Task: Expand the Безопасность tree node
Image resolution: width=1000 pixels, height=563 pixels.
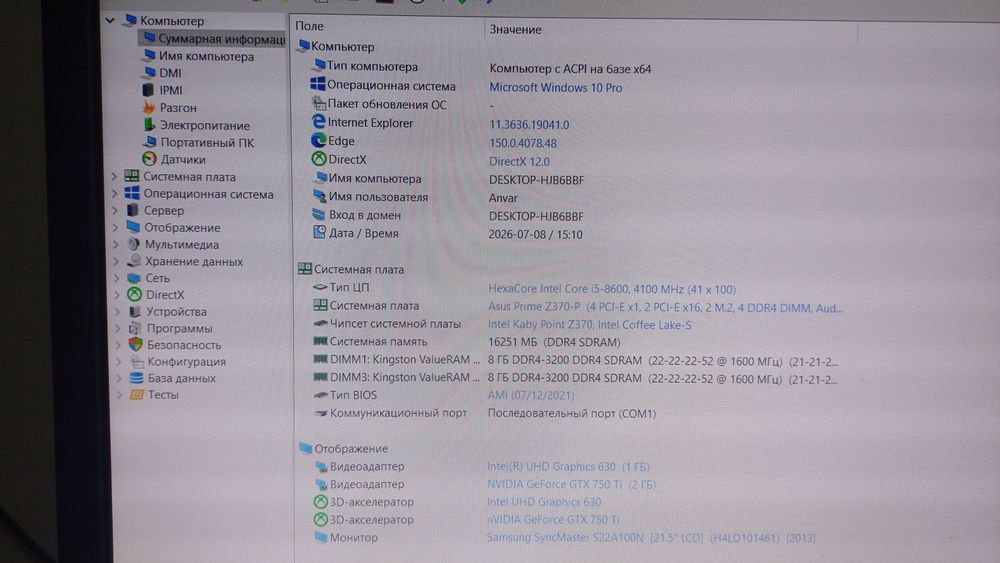Action: point(118,345)
